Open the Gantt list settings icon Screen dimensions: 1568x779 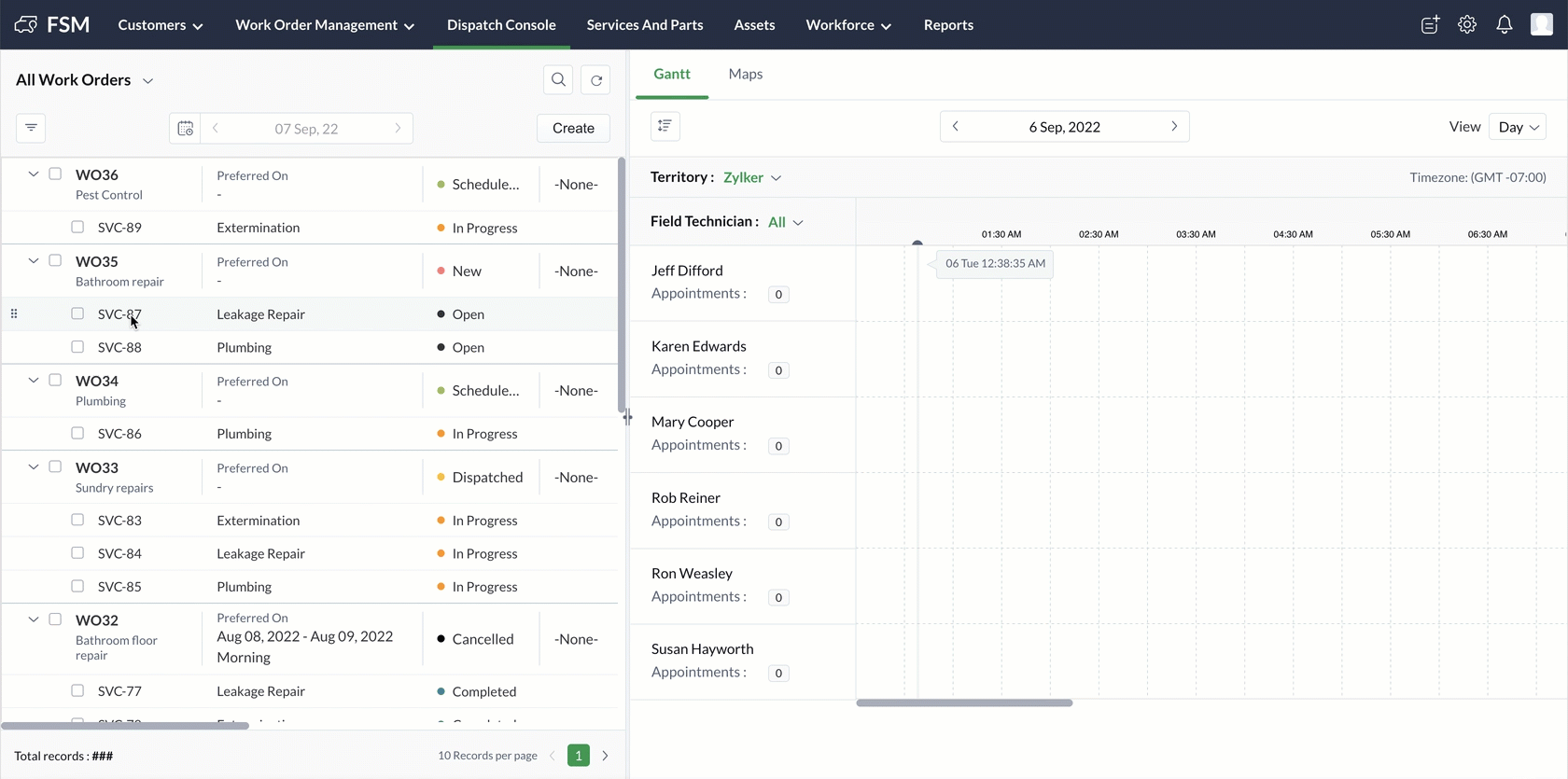pos(665,126)
